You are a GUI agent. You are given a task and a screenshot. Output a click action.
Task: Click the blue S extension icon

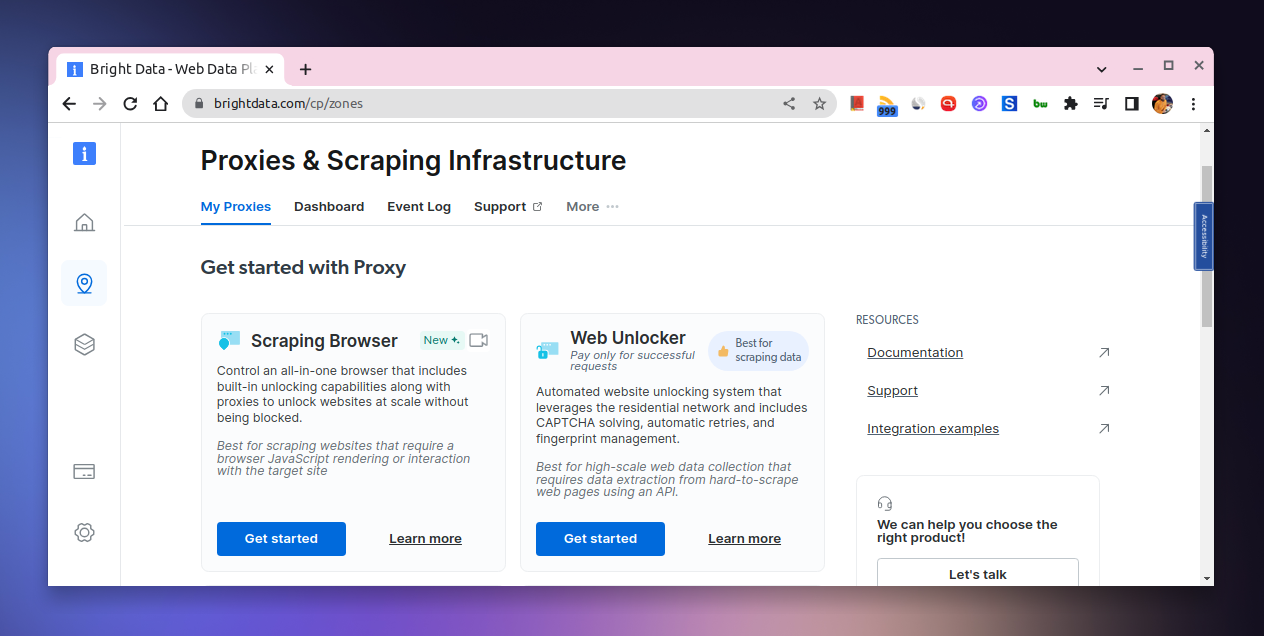pos(1009,103)
